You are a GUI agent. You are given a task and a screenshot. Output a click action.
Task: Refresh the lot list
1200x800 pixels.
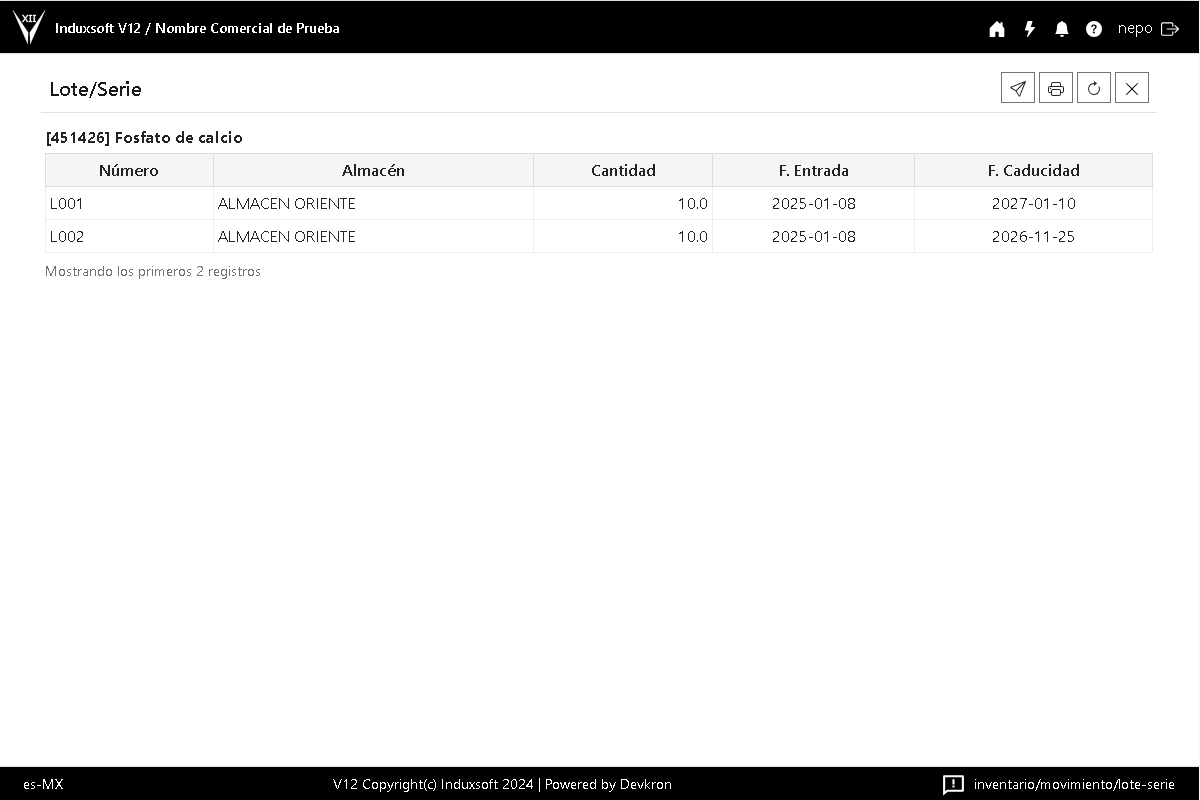[x=1093, y=88]
